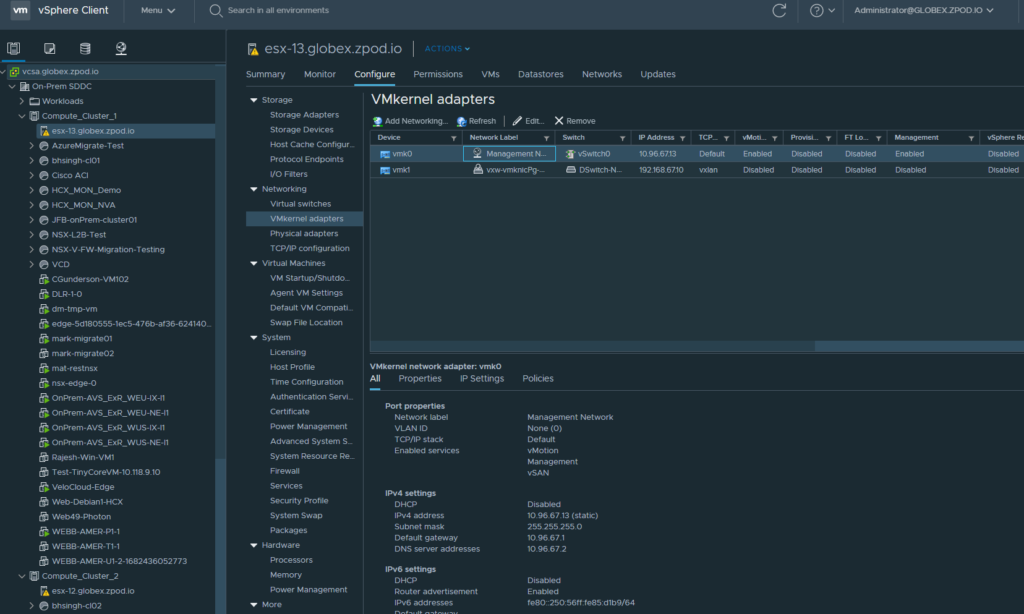Select the nsx-edge-0 virtual machine
Viewport: 1024px width, 614px height.
tap(74, 383)
